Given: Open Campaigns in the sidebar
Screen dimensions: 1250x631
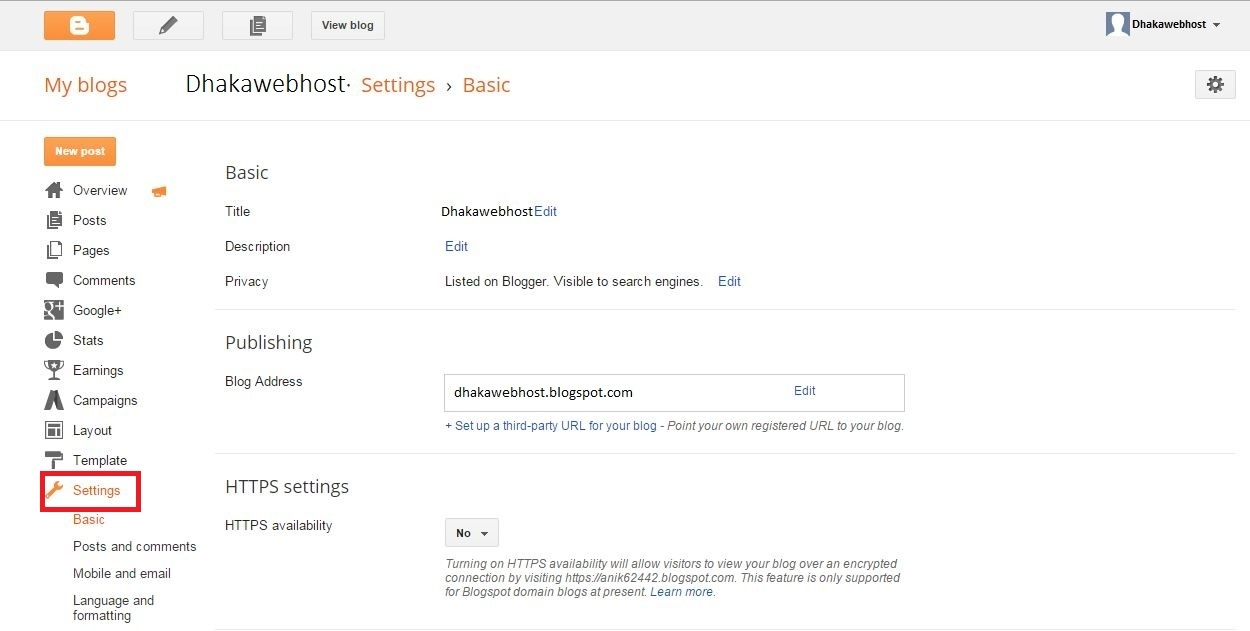Looking at the screenshot, I should (105, 400).
